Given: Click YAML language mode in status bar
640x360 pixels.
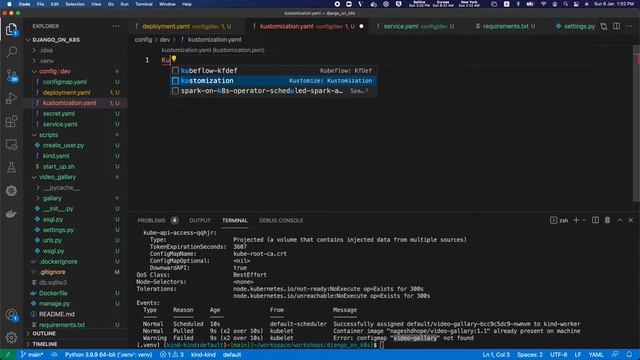Looking at the screenshot, I should (596, 354).
